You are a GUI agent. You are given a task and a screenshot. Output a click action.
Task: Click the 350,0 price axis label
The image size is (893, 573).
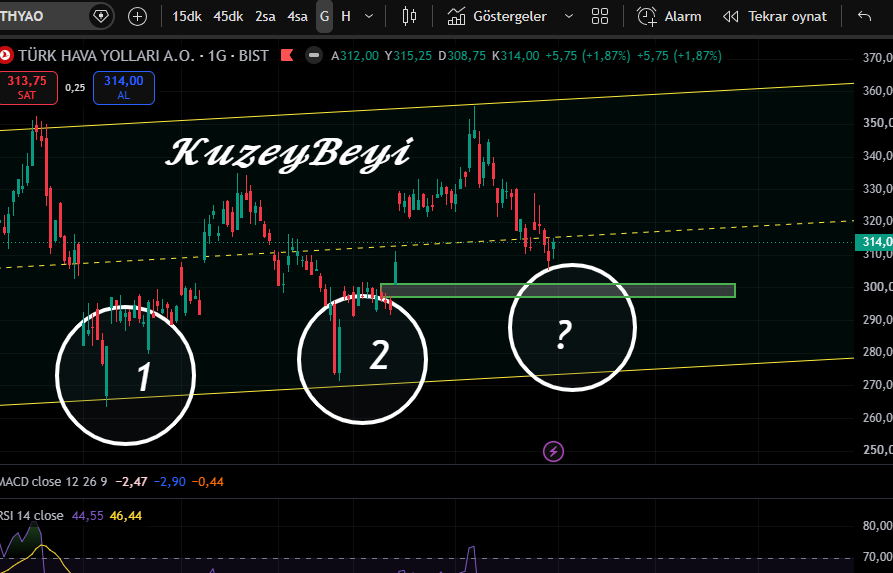pos(878,123)
